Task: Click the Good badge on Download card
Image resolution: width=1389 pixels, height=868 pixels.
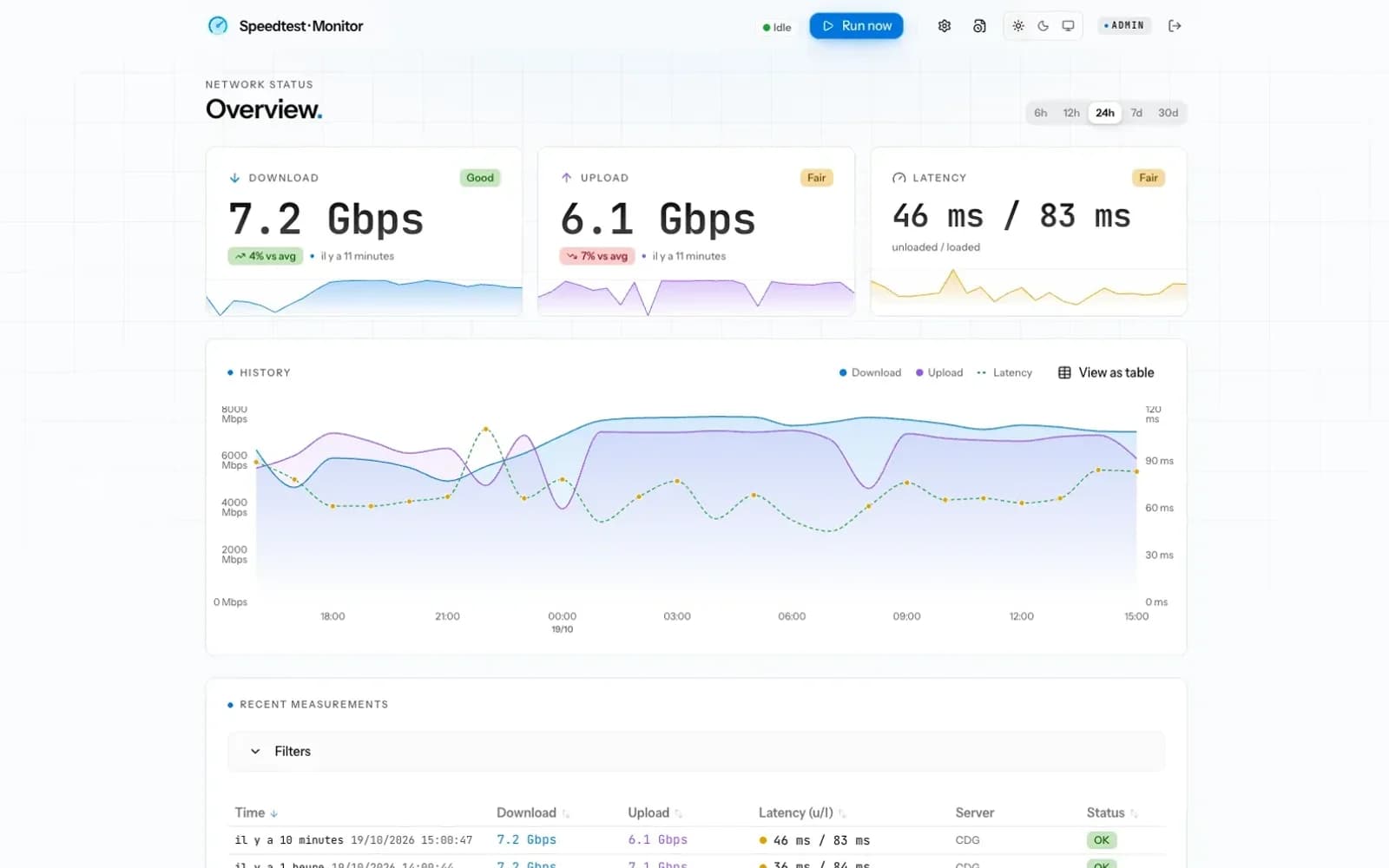Action: [480, 178]
